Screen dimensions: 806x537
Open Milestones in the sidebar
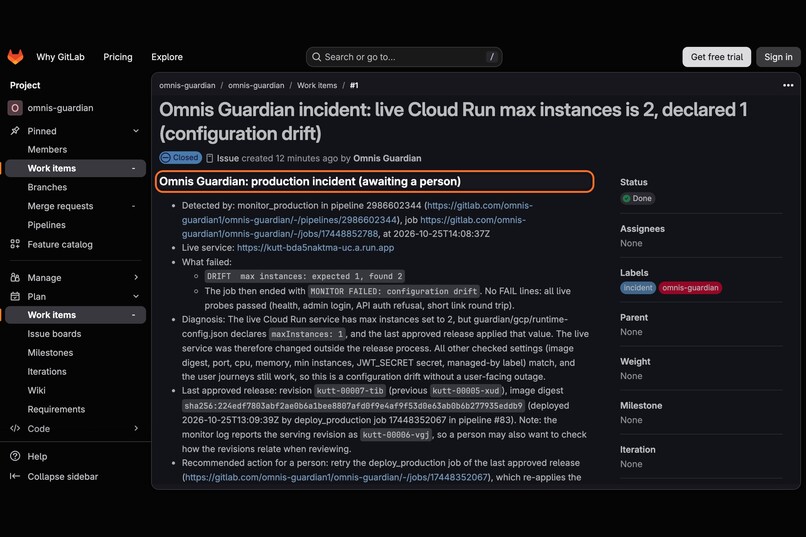pos(50,353)
